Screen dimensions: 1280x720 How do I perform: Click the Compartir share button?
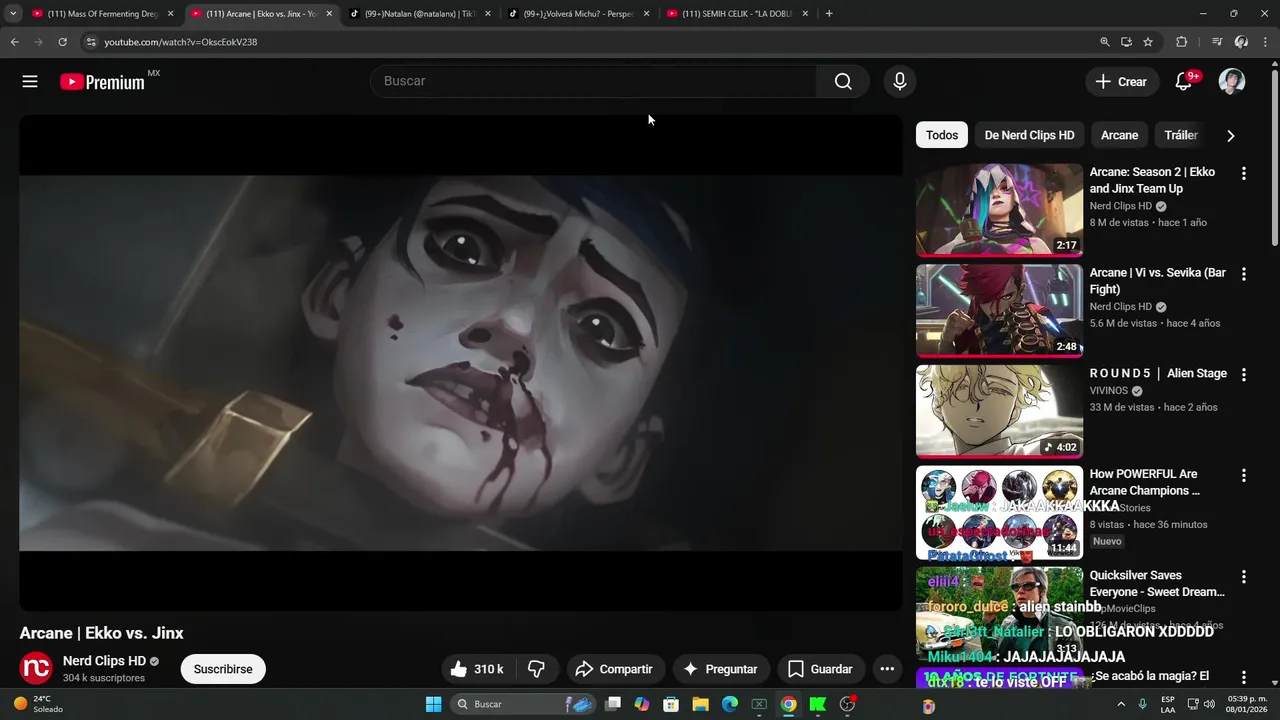(615, 669)
